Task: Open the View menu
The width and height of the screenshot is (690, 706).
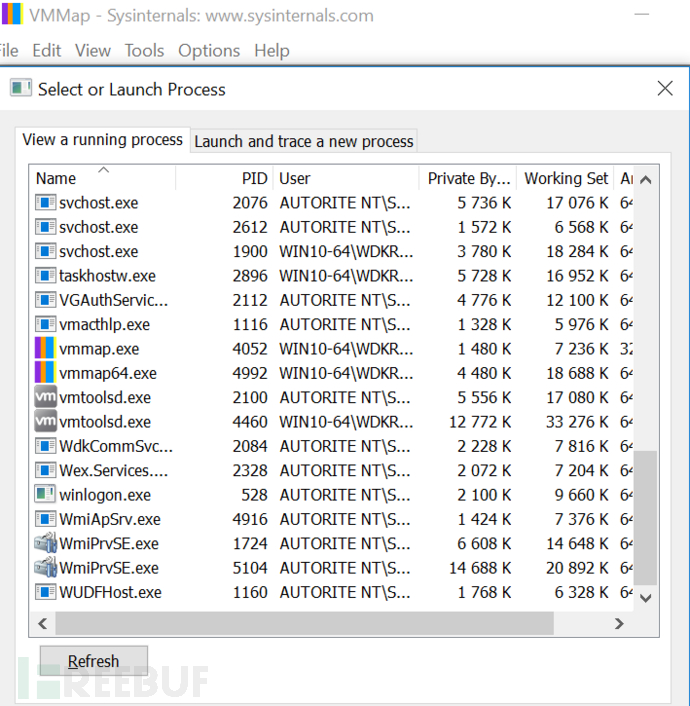Action: click(93, 50)
